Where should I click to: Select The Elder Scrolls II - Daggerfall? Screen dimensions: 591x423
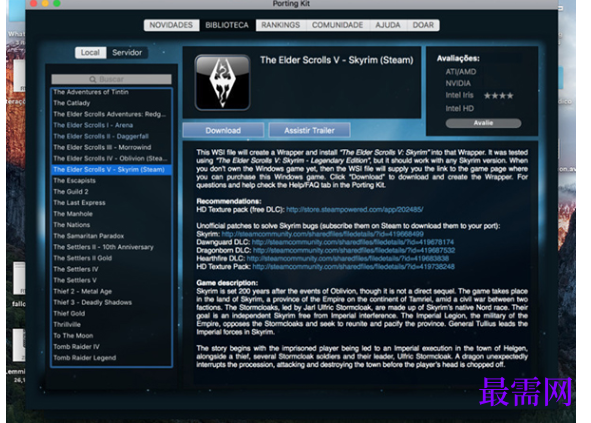[x=112, y=136]
